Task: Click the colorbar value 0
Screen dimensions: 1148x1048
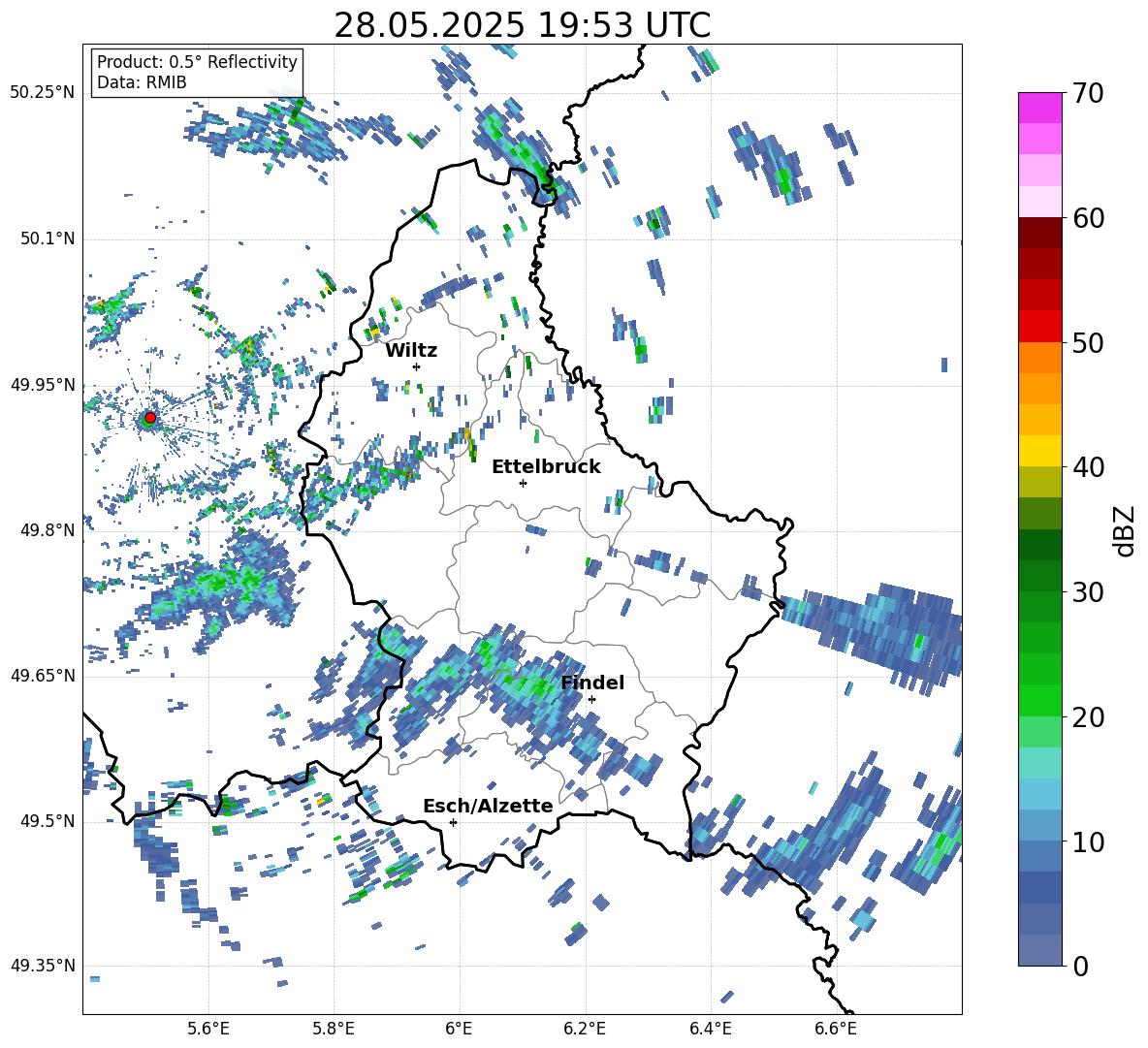Action: pos(1080,966)
